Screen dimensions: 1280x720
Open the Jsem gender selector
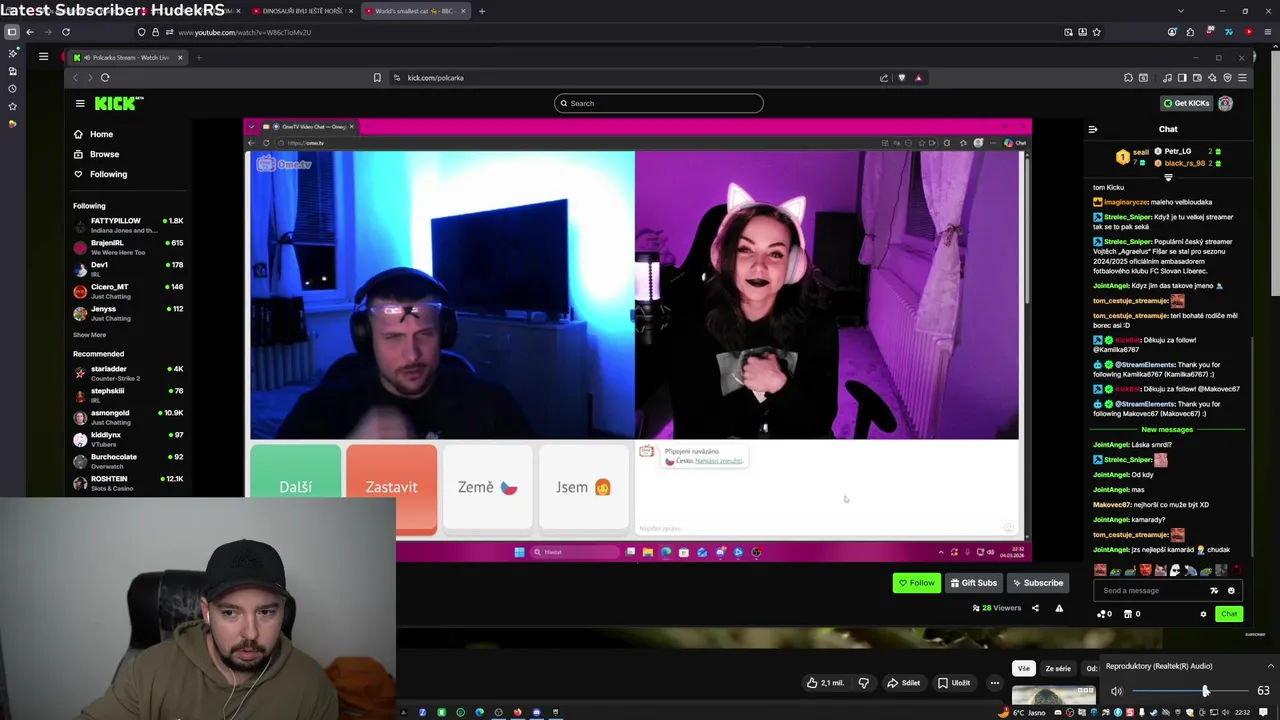[x=583, y=487]
